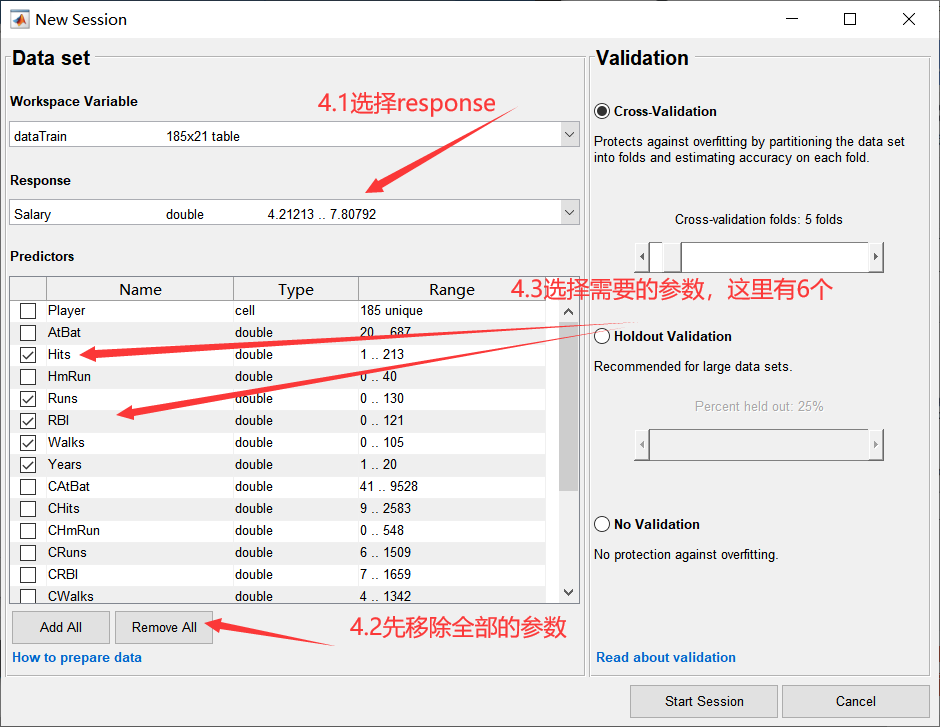The width and height of the screenshot is (940, 727).
Task: Enable the Player predictor checkbox
Action: tap(27, 310)
